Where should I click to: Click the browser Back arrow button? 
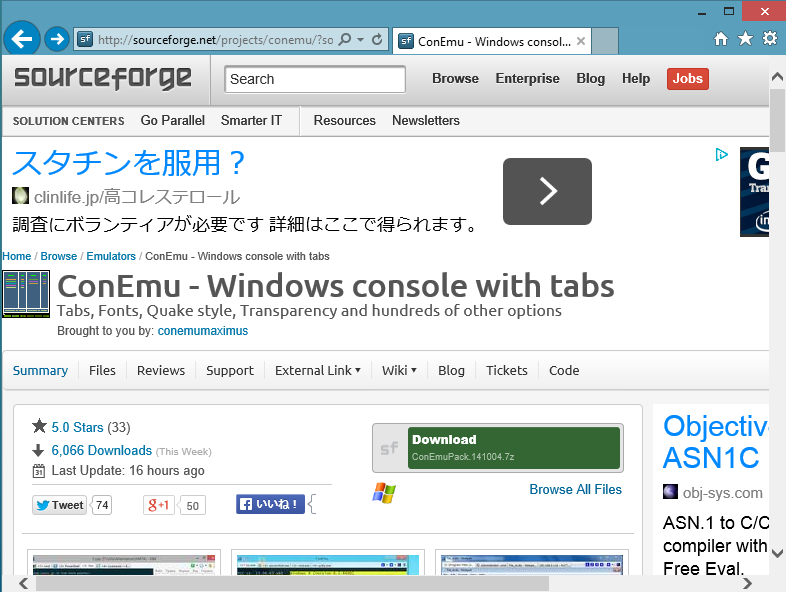pyautogui.click(x=22, y=39)
